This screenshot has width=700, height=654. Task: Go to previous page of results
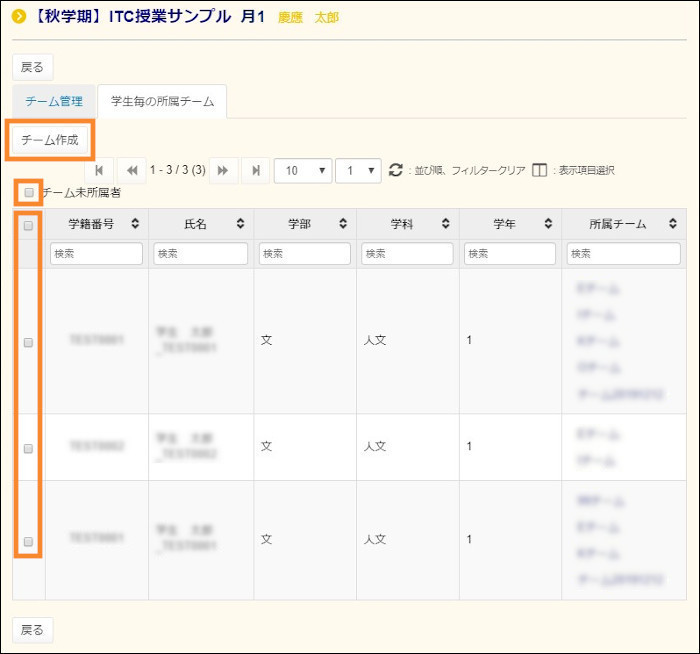pyautogui.click(x=132, y=170)
